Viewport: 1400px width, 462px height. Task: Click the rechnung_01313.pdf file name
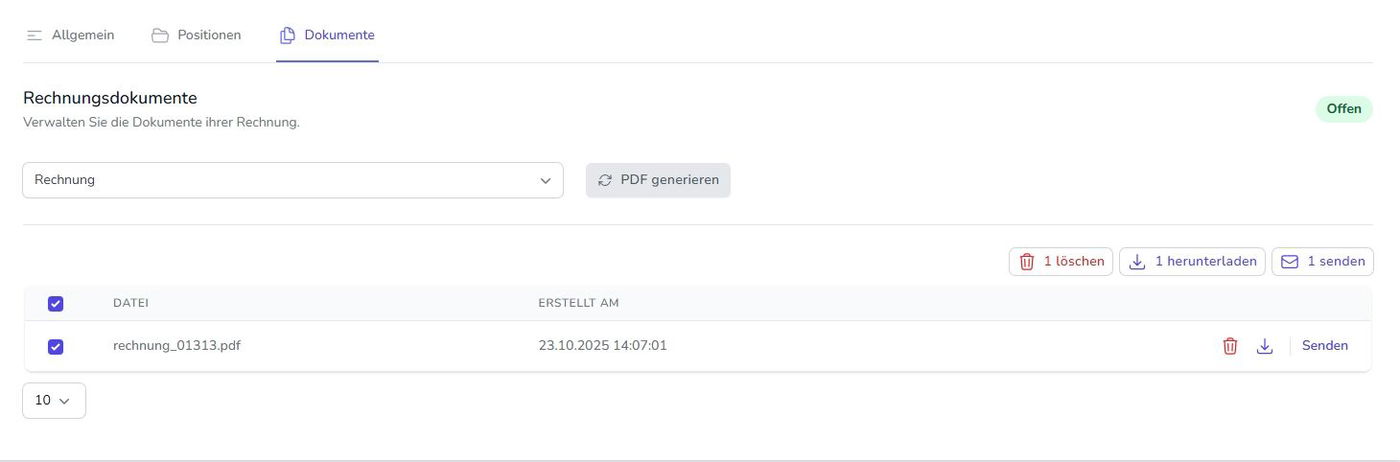coord(177,346)
